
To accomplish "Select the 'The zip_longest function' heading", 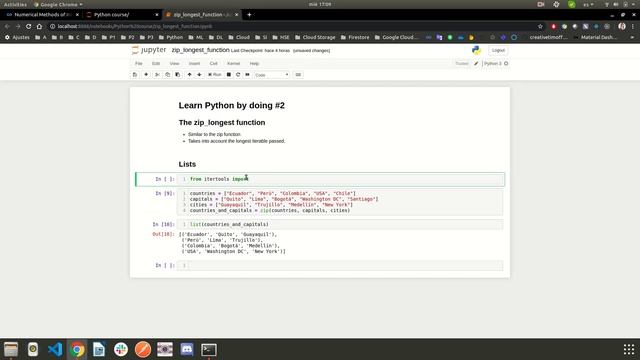I will tap(222, 122).
